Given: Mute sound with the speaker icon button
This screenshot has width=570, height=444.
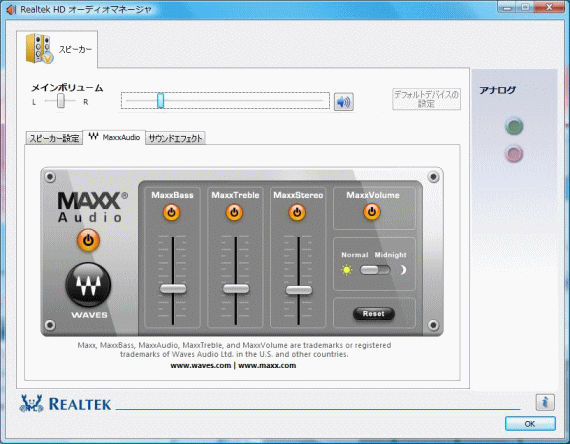Looking at the screenshot, I should click(344, 102).
